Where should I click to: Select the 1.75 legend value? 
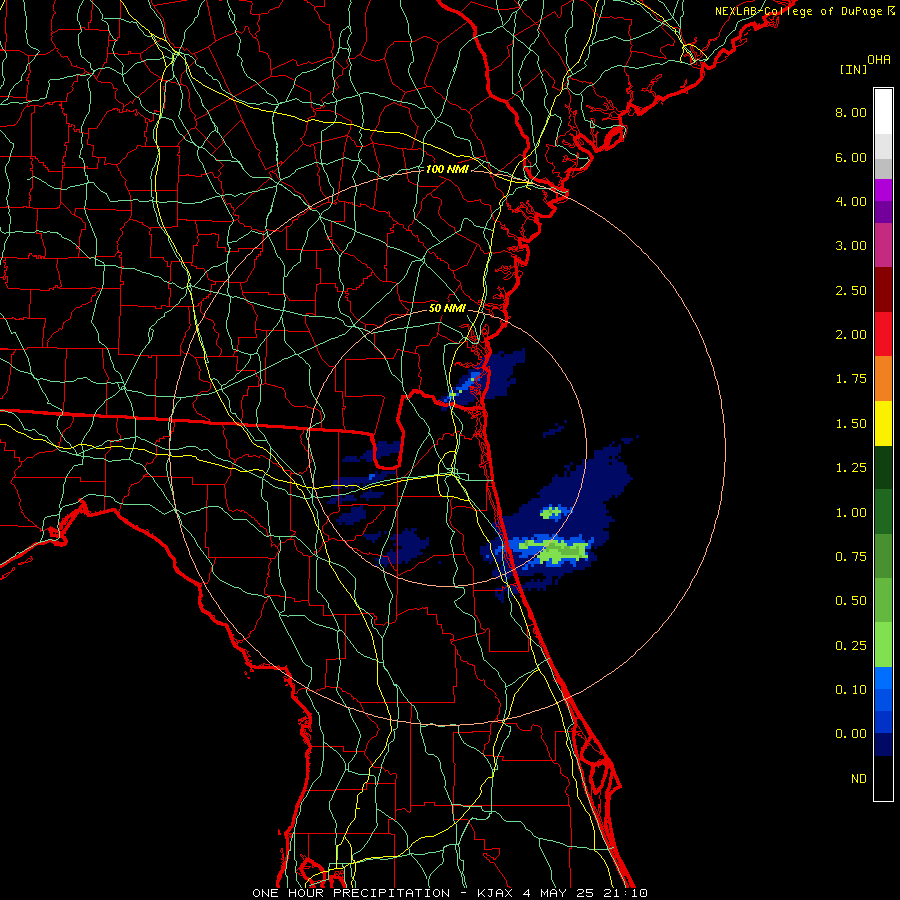(851, 379)
